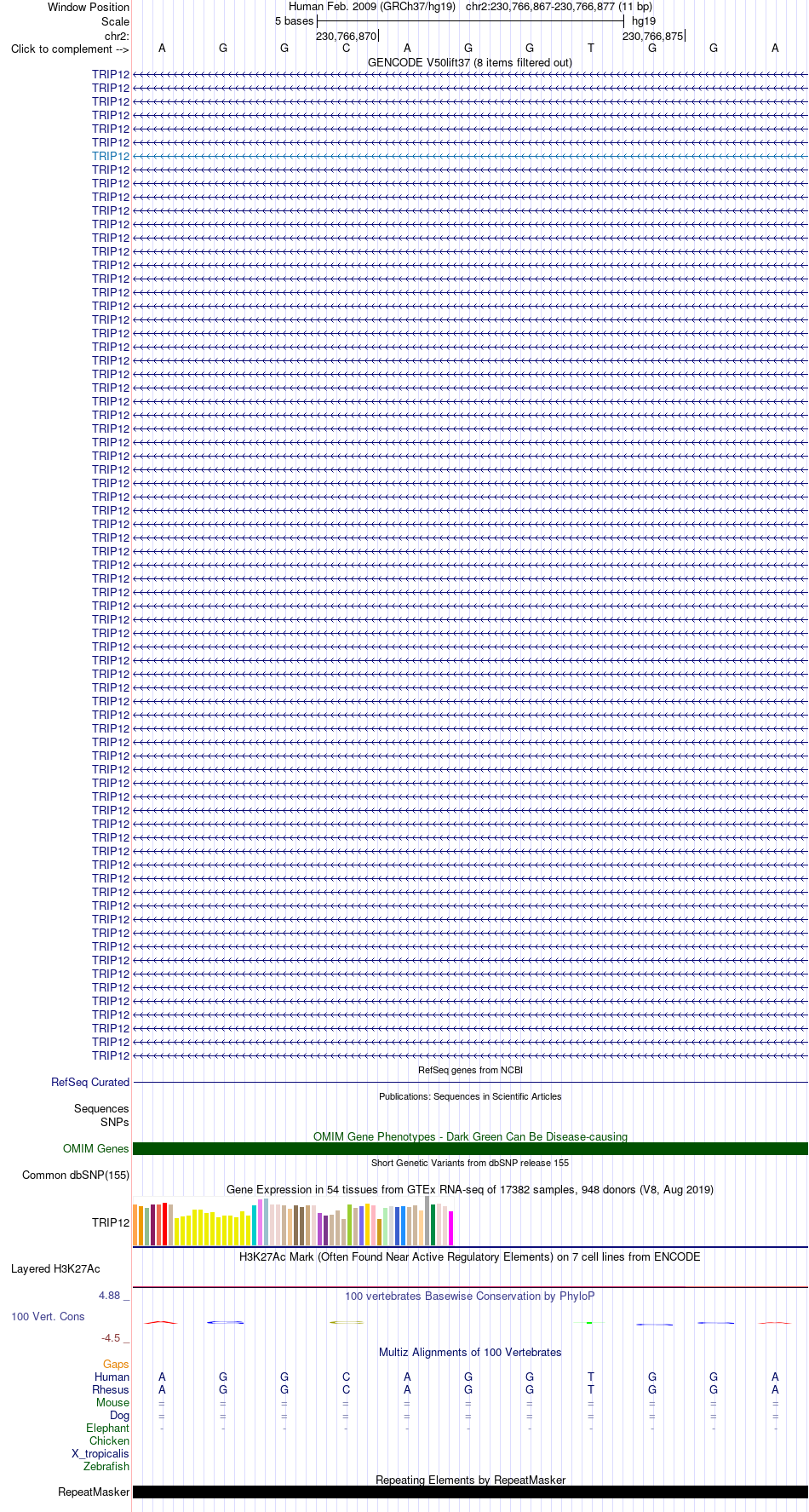This screenshot has height=1512, width=809.
Task: Select the Sequences track label
Action: pyautogui.click(x=101, y=1109)
